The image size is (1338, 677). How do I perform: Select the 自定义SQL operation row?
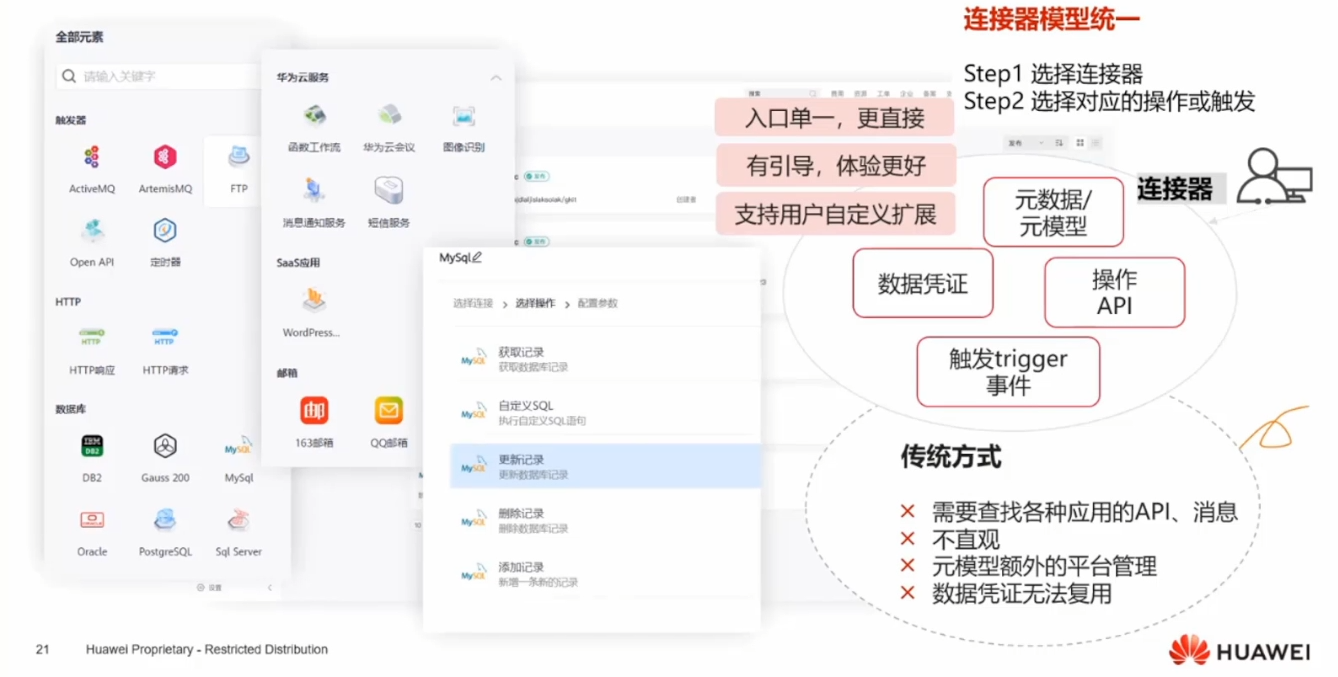pyautogui.click(x=606, y=413)
